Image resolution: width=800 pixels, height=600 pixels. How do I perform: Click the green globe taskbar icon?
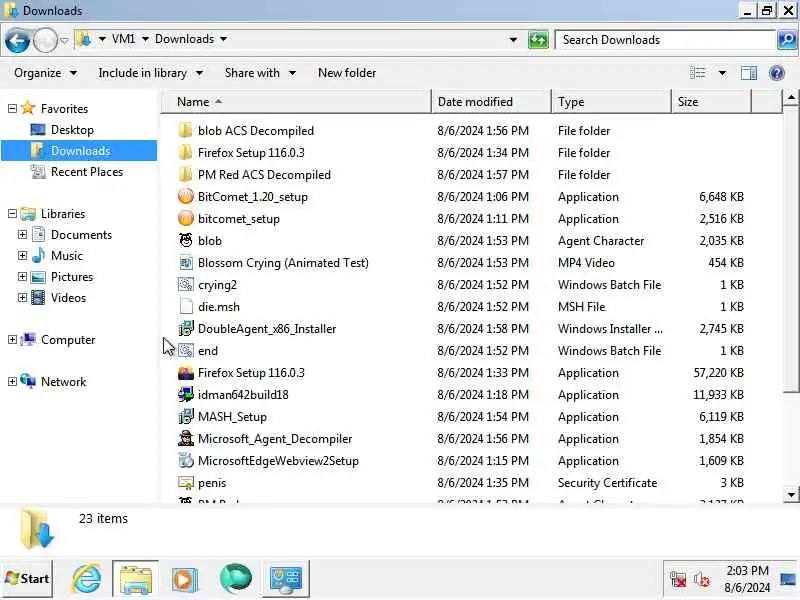[235, 579]
